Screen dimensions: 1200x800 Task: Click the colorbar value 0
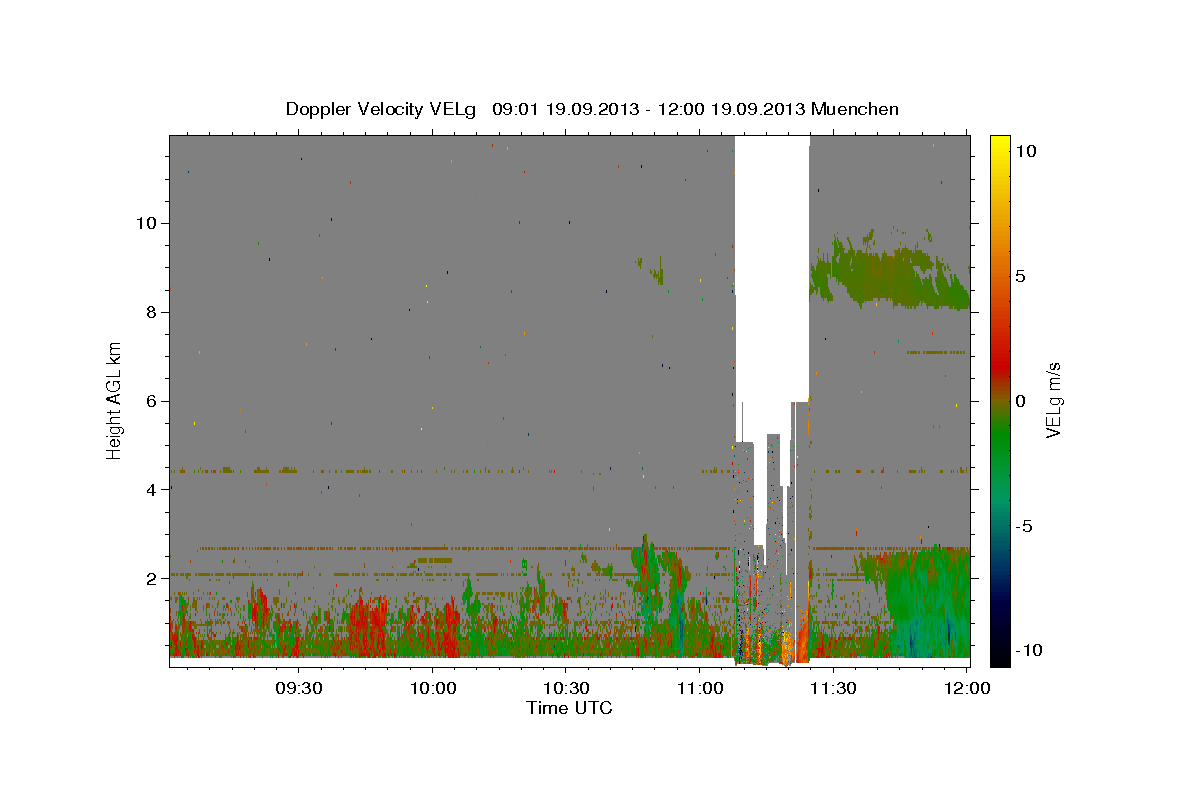click(x=1020, y=401)
